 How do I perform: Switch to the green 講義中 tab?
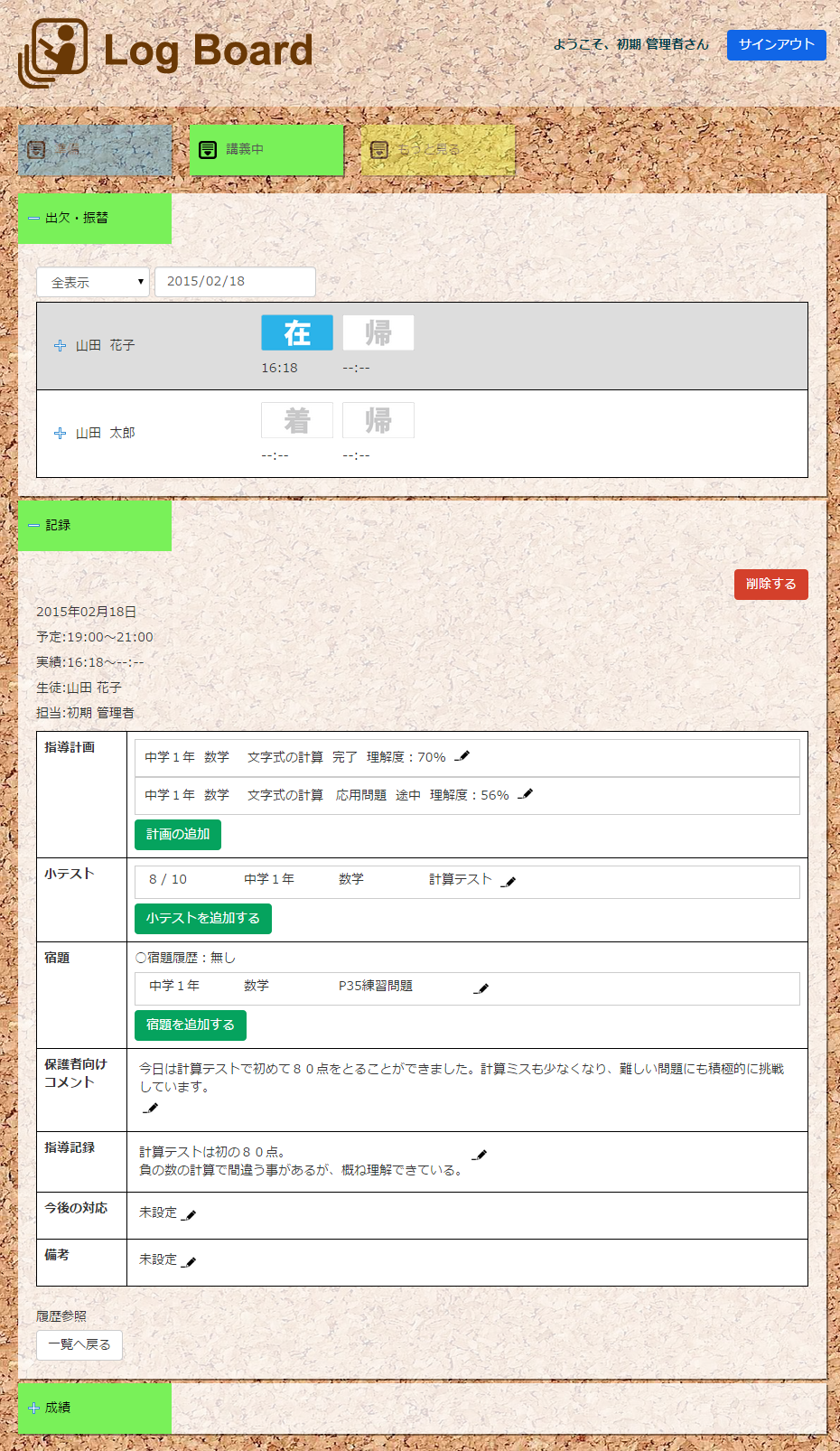click(x=266, y=149)
